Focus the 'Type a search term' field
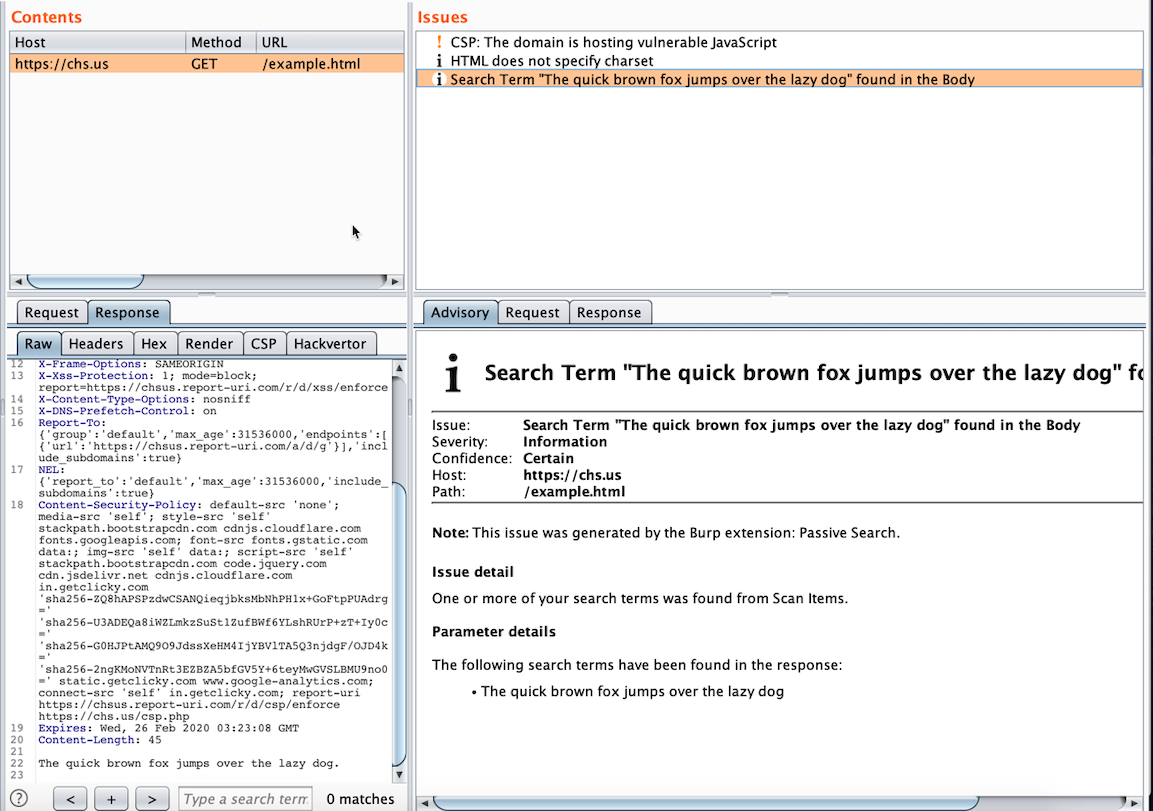 click(245, 799)
